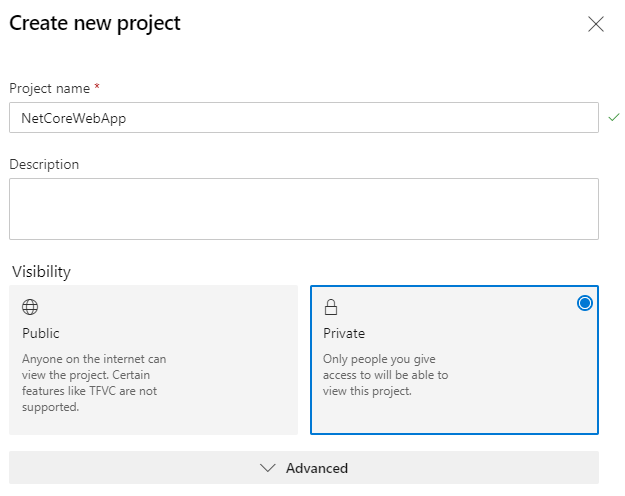The image size is (625, 496).
Task: Click the NetCoreWebApp text in name field
Action: pyautogui.click(x=73, y=118)
